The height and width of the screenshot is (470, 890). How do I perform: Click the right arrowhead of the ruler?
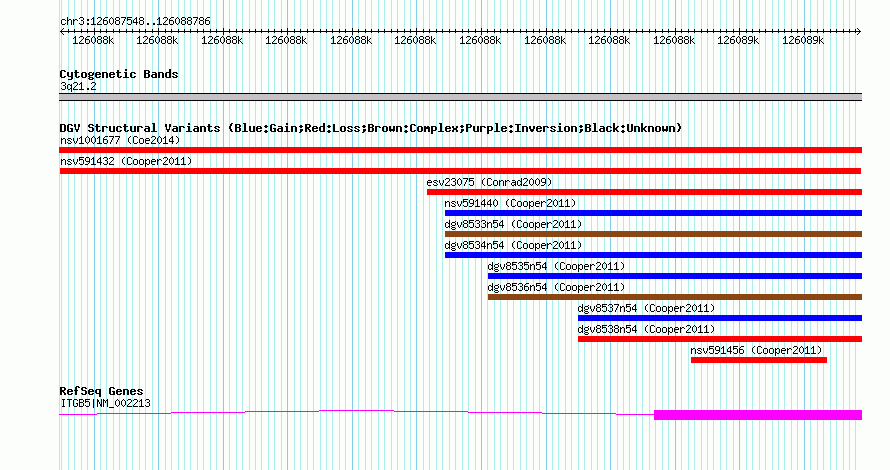[x=858, y=32]
